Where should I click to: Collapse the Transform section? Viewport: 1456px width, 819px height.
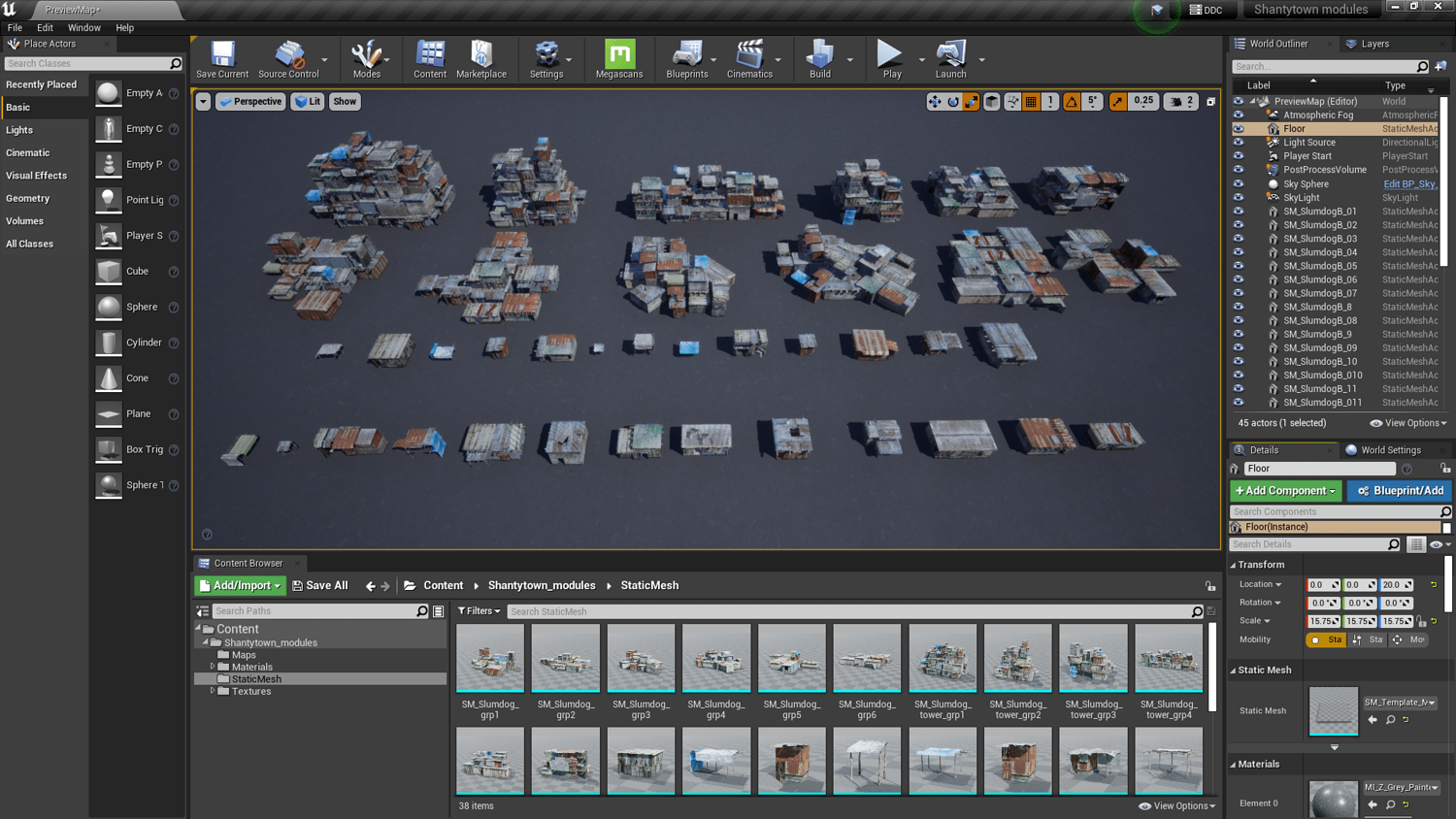click(x=1234, y=565)
